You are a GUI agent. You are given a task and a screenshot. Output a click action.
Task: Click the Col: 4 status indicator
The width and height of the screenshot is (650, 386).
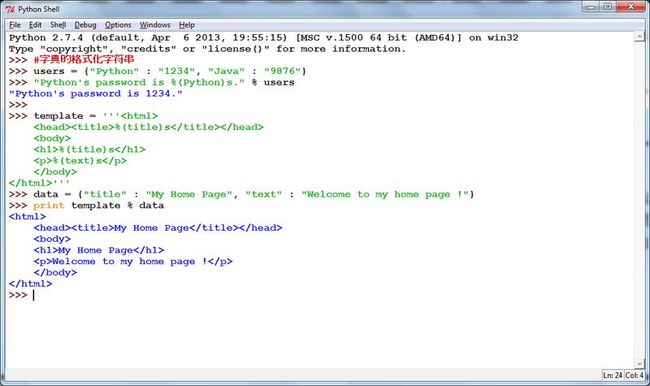click(634, 375)
